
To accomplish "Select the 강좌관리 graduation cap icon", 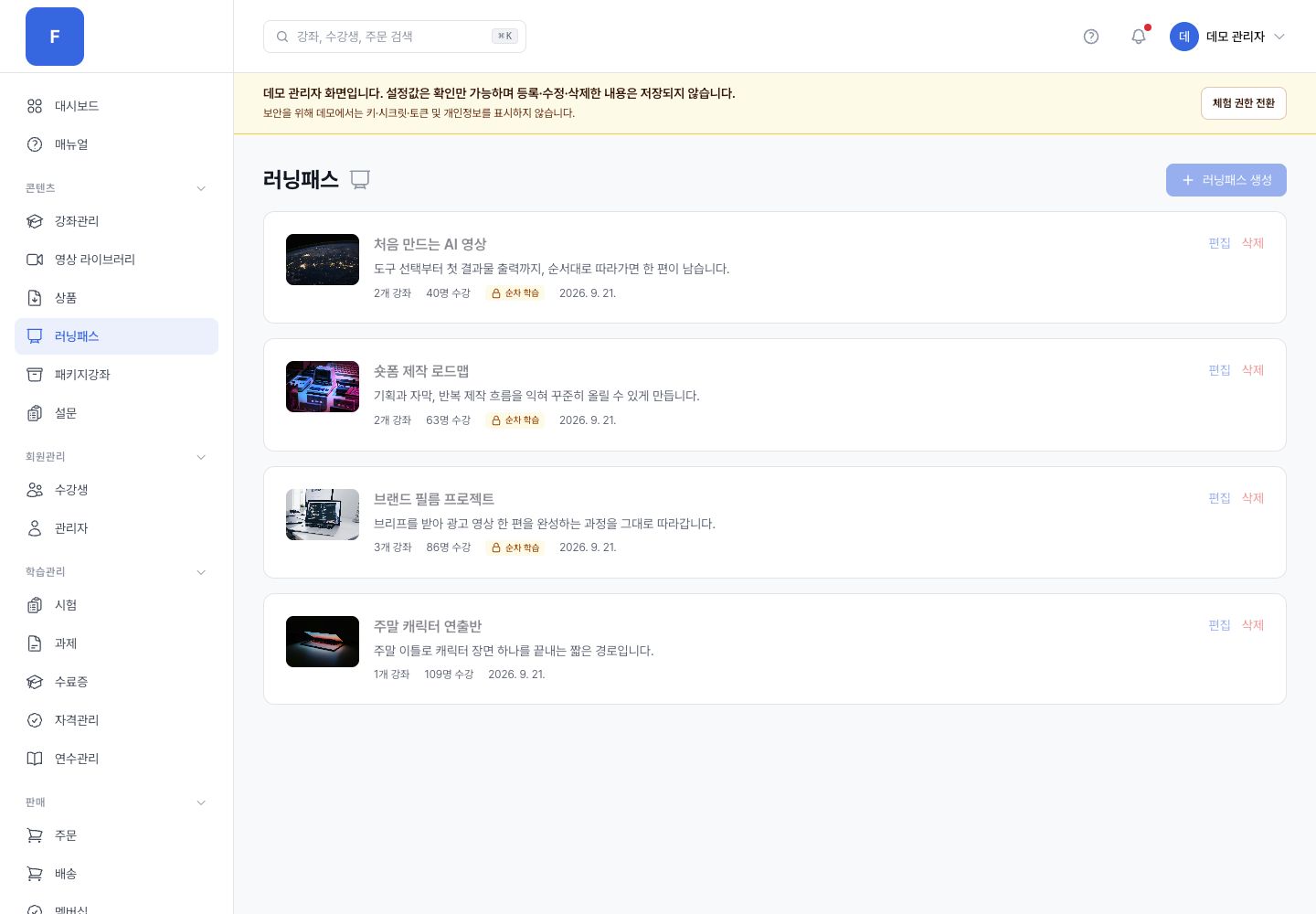I will click(x=35, y=221).
